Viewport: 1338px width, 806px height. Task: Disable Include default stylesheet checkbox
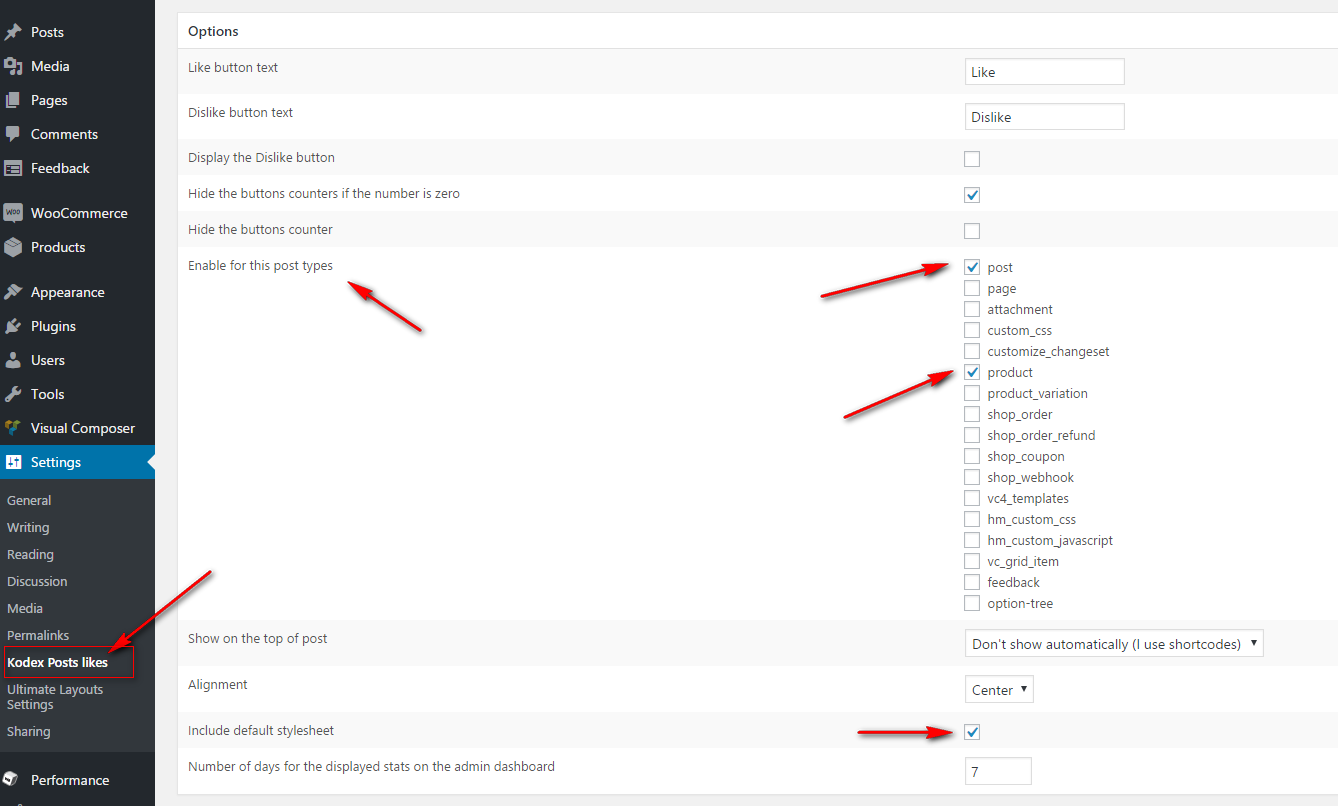(972, 732)
